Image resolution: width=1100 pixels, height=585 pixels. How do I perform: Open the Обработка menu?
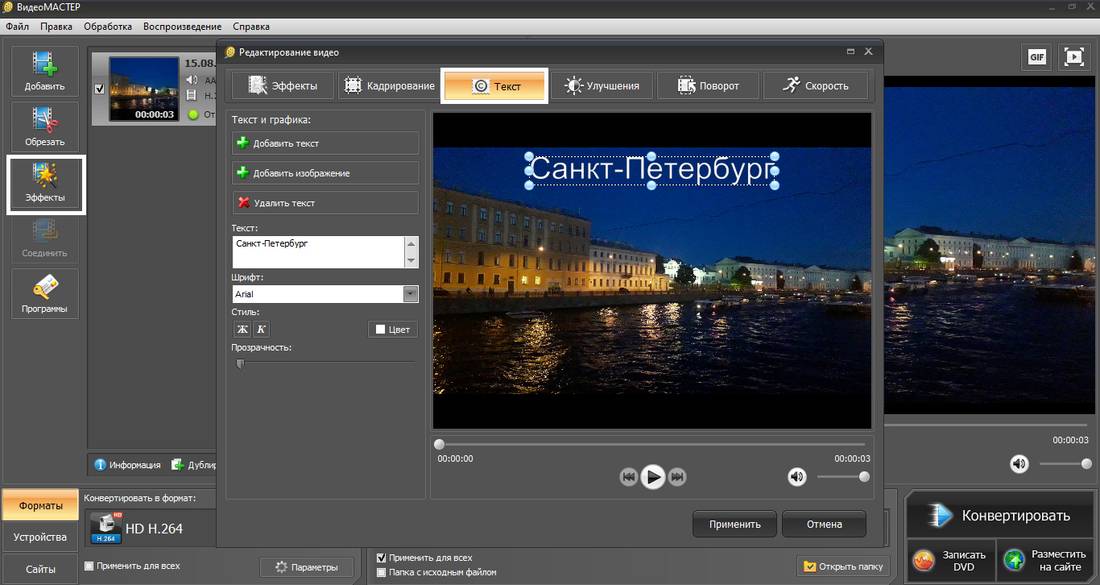tap(108, 26)
